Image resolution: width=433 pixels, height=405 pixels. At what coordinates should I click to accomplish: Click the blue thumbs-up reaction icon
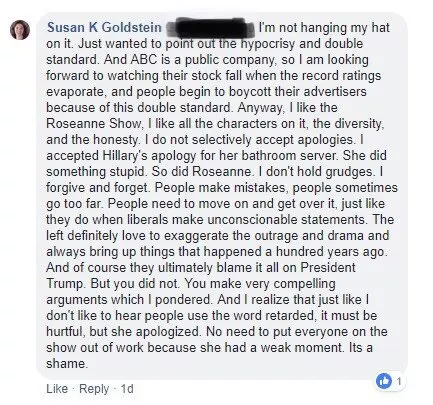(x=384, y=381)
